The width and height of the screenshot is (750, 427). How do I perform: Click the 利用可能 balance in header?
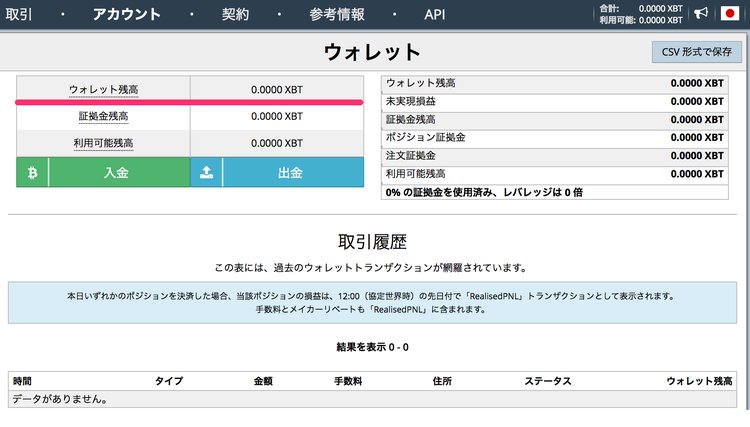641,20
